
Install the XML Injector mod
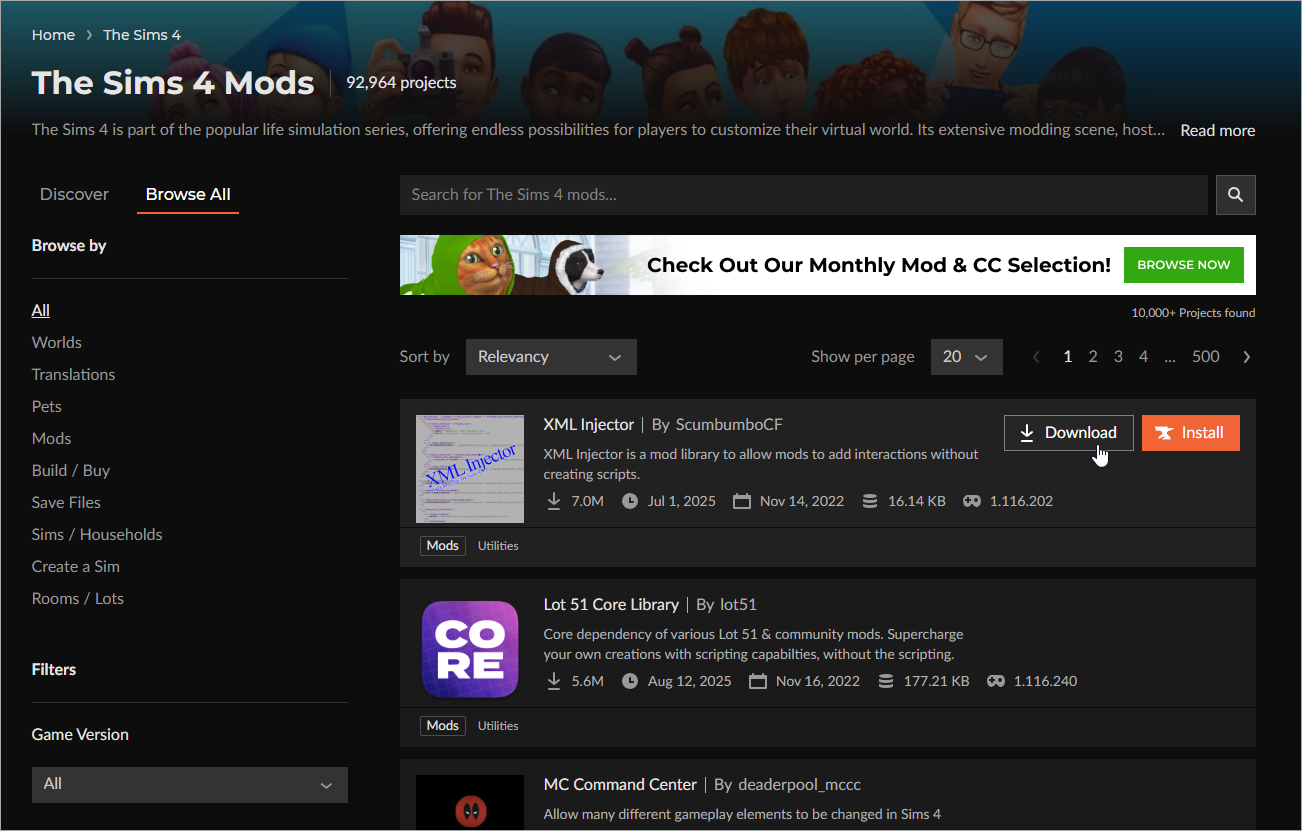pyautogui.click(x=1190, y=433)
